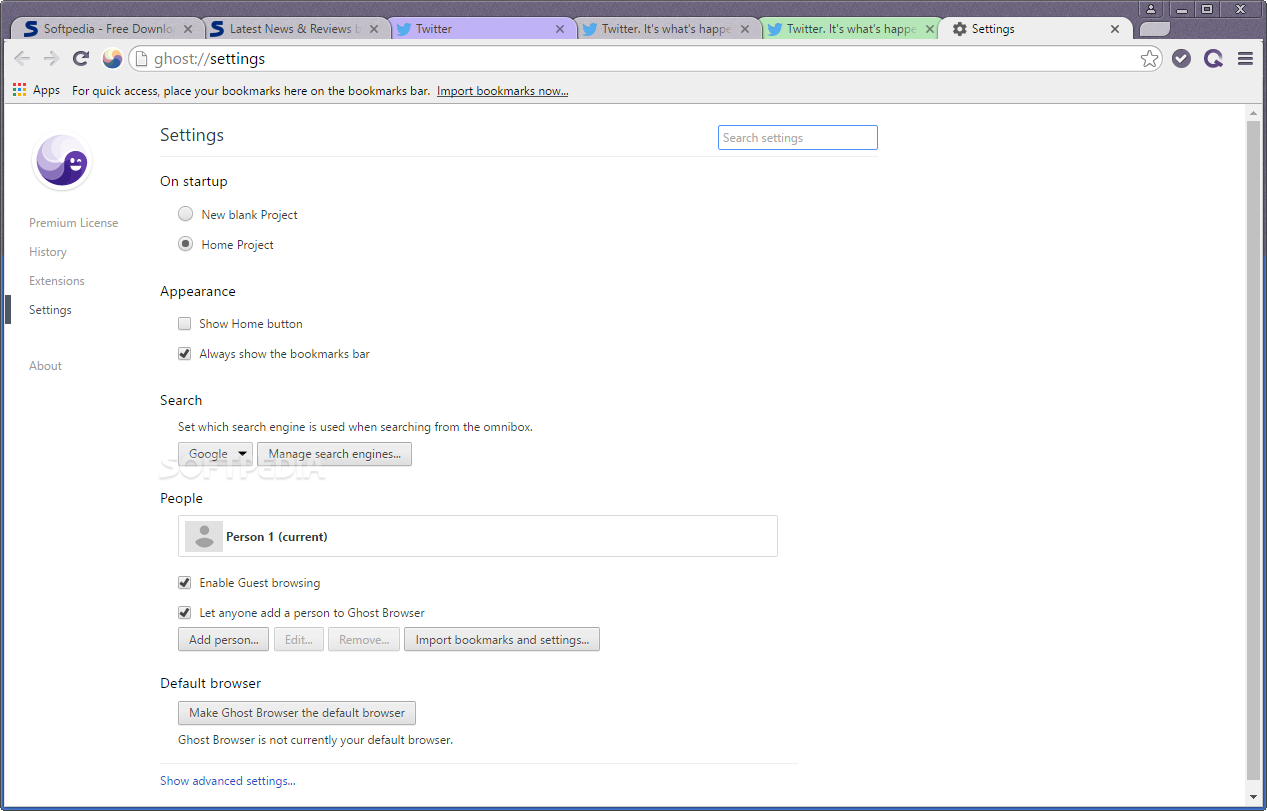Click Add person button

tap(224, 639)
